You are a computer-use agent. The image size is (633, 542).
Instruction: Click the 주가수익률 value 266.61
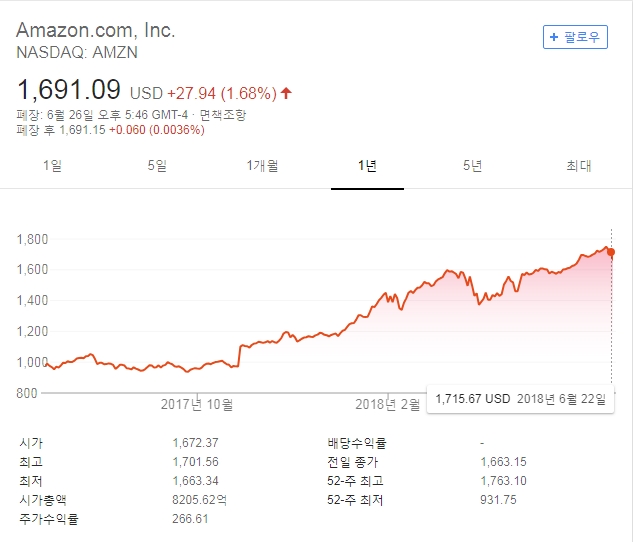[190, 518]
